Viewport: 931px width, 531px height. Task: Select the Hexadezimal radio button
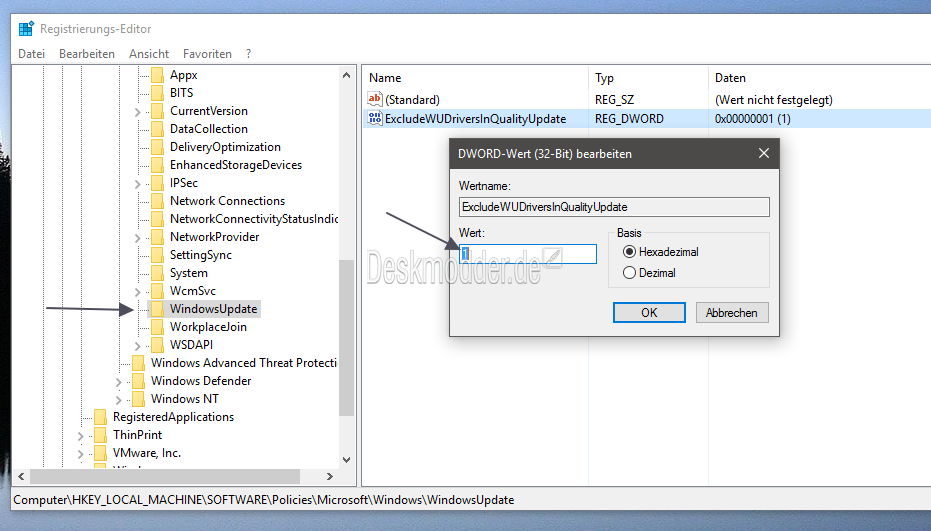click(x=629, y=252)
